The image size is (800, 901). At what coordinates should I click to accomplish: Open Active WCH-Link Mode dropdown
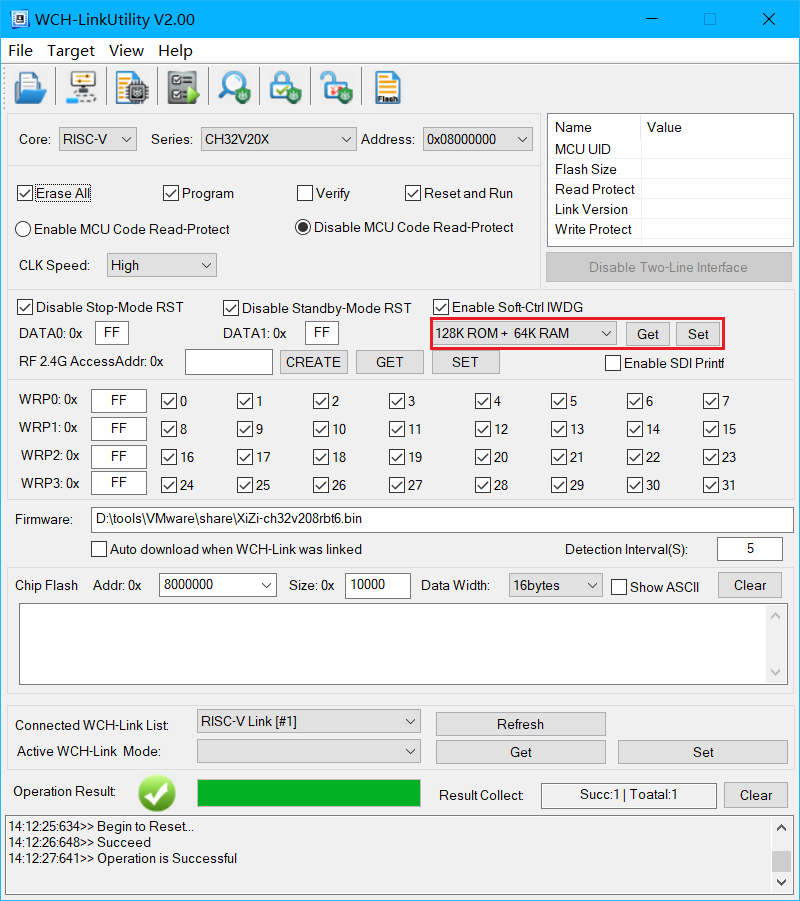pos(309,751)
